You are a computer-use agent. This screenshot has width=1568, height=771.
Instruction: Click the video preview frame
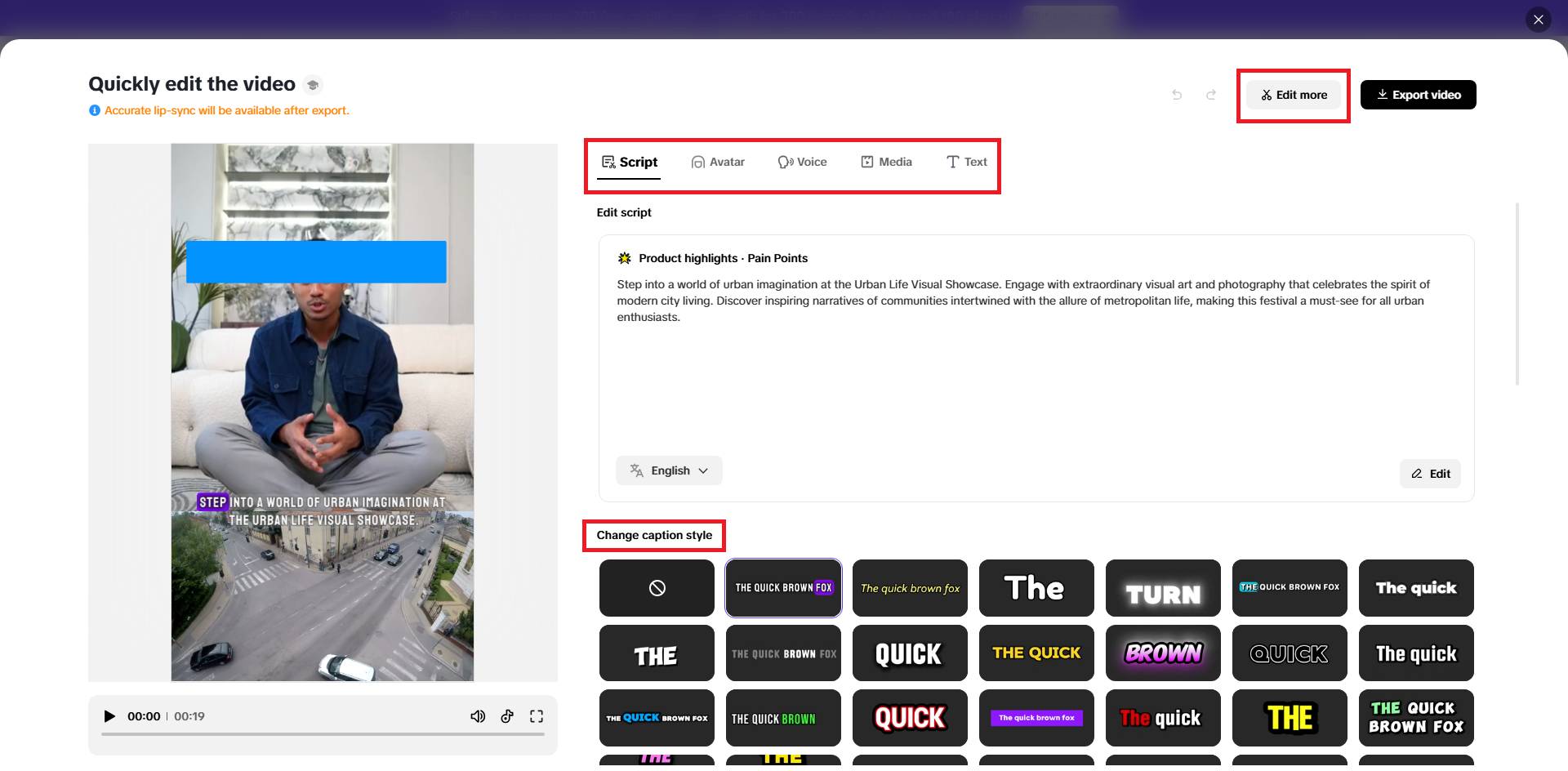click(322, 412)
